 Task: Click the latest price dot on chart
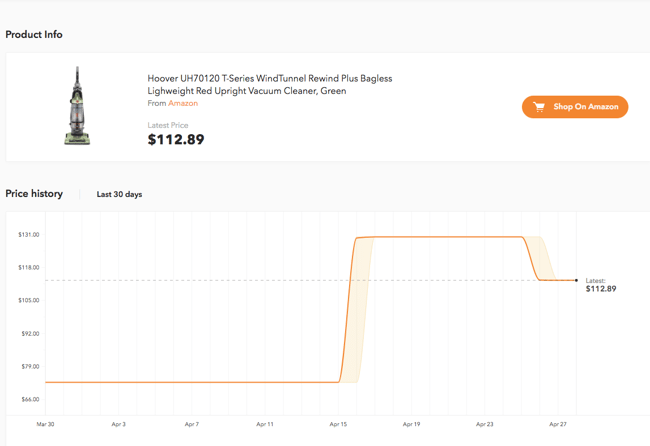coord(576,280)
